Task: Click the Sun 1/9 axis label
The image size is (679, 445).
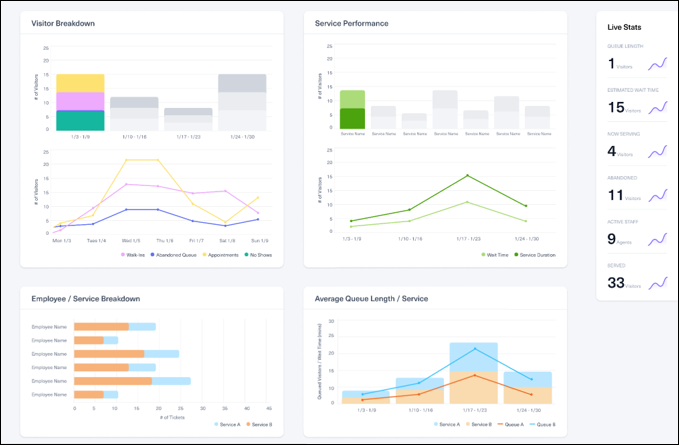Action: click(x=260, y=240)
